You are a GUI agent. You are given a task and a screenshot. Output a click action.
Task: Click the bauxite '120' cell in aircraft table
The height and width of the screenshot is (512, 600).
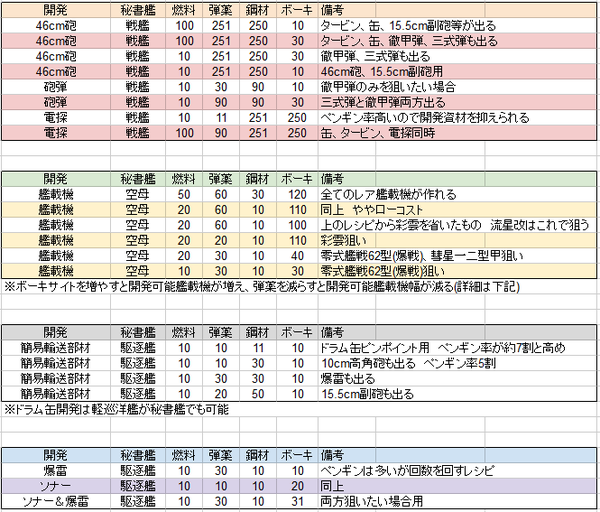[x=297, y=194]
